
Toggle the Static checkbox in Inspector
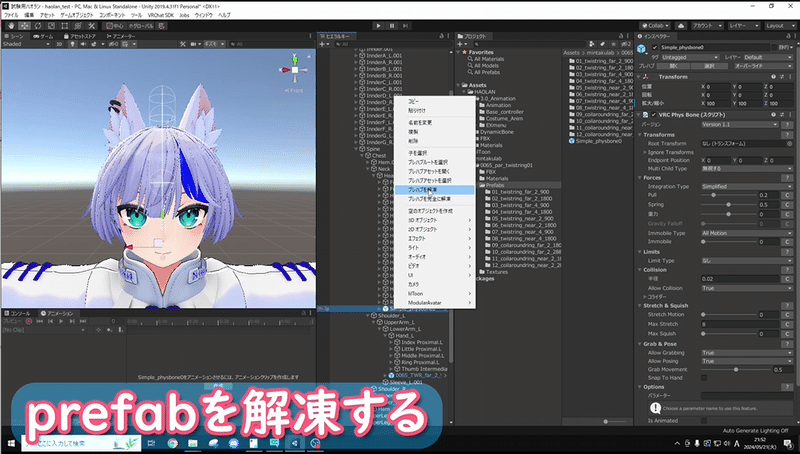(773, 47)
